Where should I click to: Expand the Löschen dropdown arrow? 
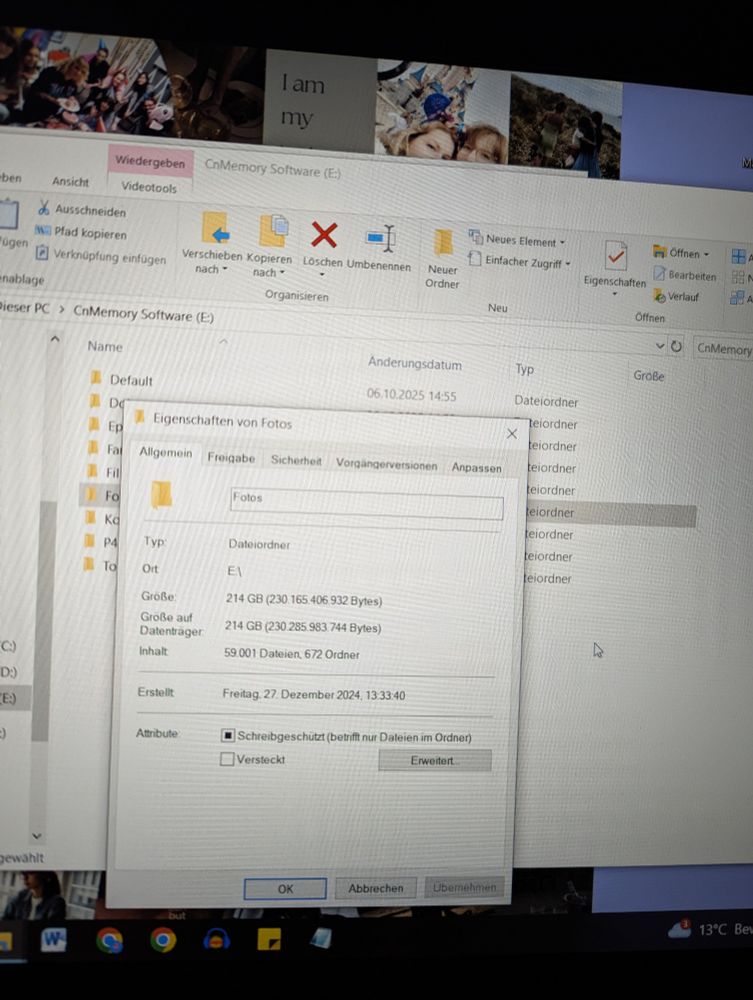point(322,275)
